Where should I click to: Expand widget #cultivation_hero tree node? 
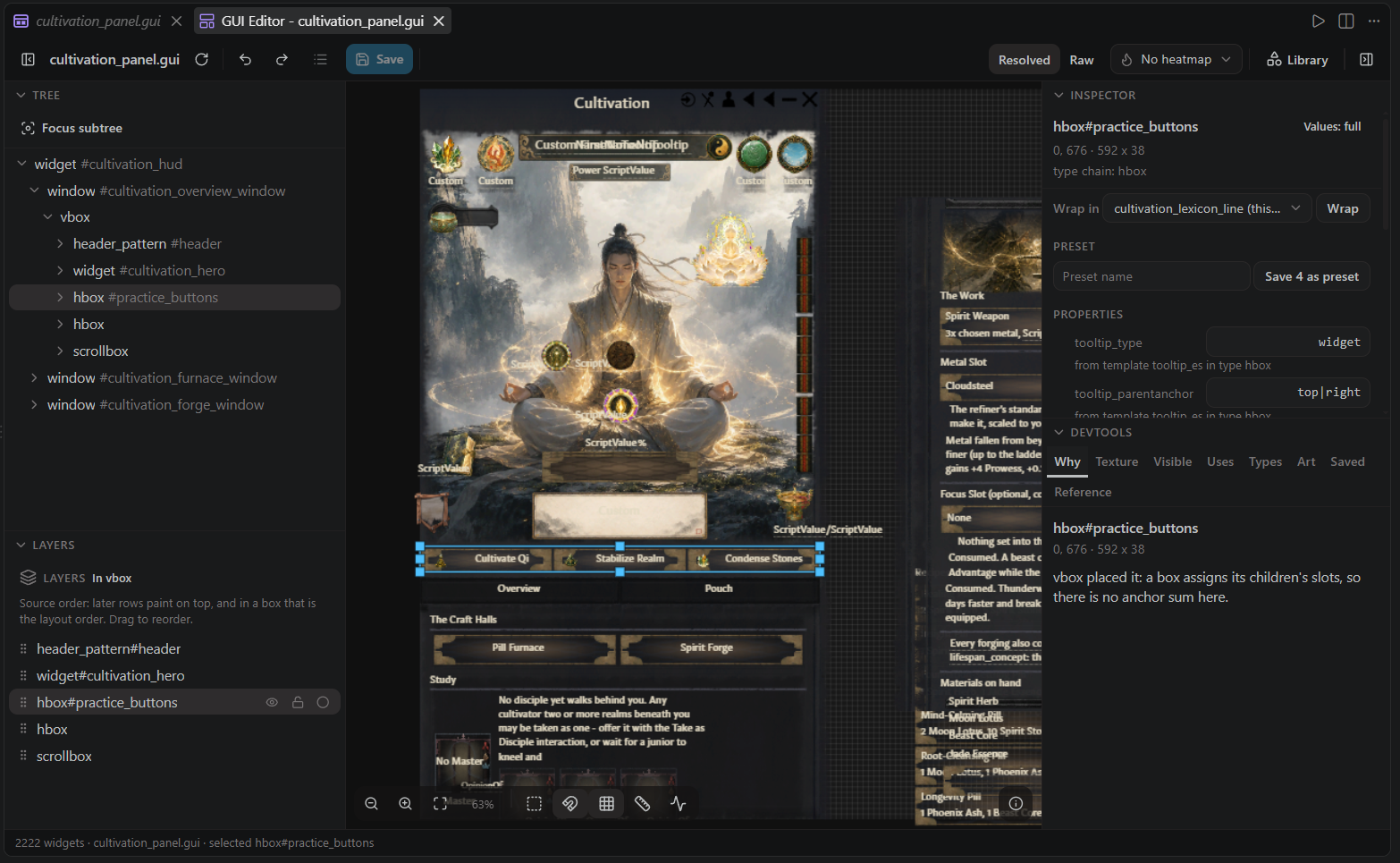pos(60,270)
